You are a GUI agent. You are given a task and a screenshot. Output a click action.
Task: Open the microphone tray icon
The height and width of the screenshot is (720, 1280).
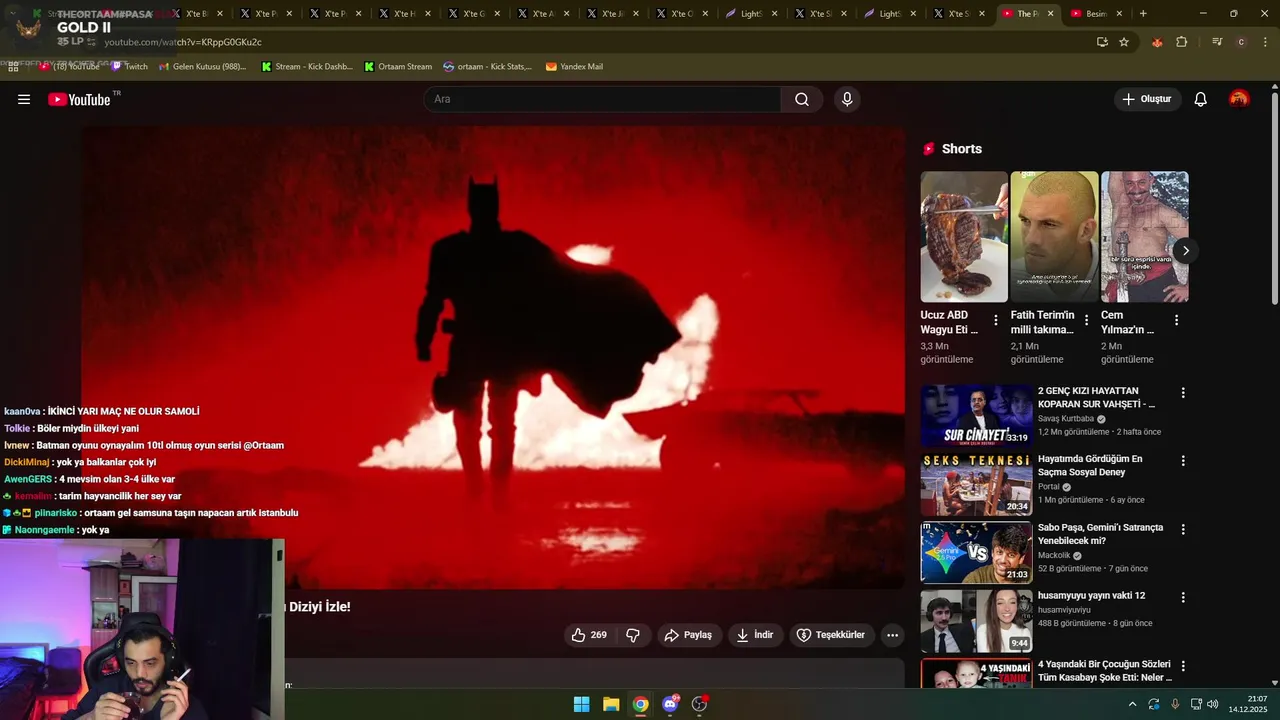click(x=1175, y=704)
